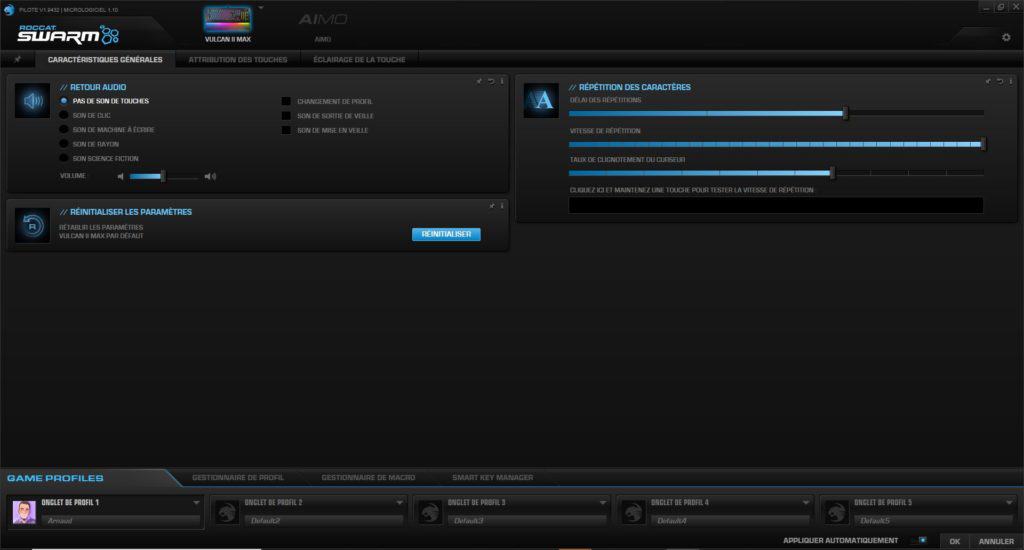Open the Gestionnaire de Macro tab
Screen dimensions: 1024x550
click(368, 478)
